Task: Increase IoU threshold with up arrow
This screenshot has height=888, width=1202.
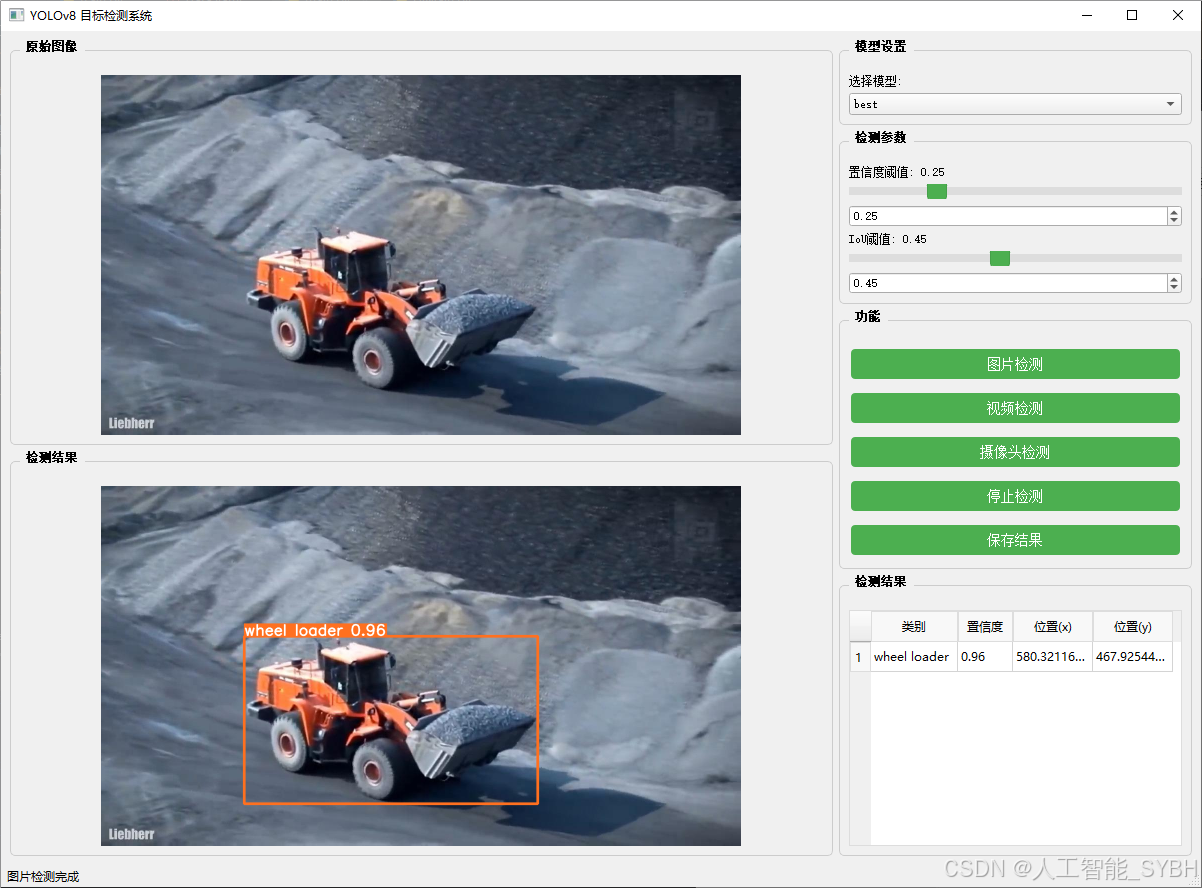Action: tap(1174, 279)
